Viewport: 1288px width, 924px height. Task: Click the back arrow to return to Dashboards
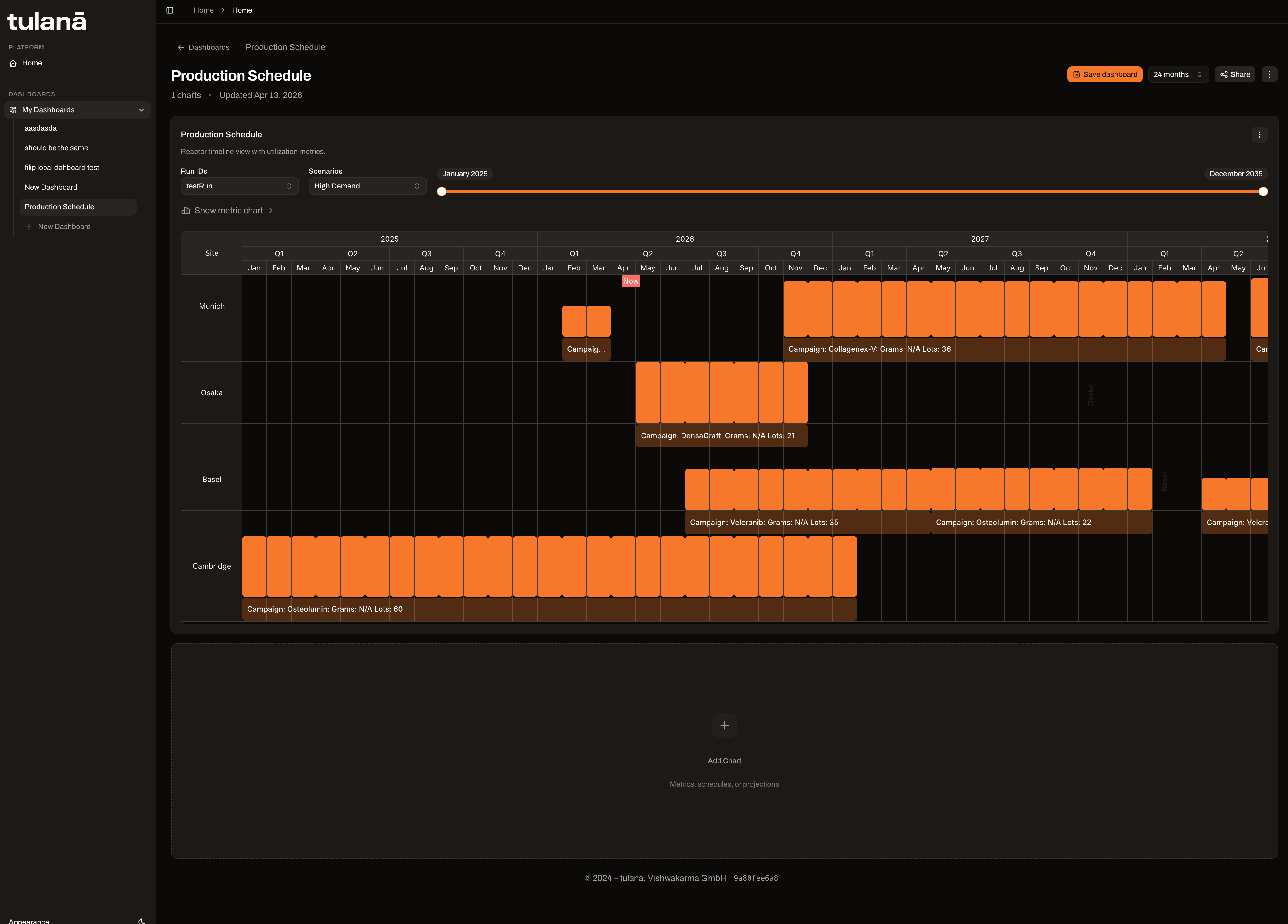(x=181, y=47)
